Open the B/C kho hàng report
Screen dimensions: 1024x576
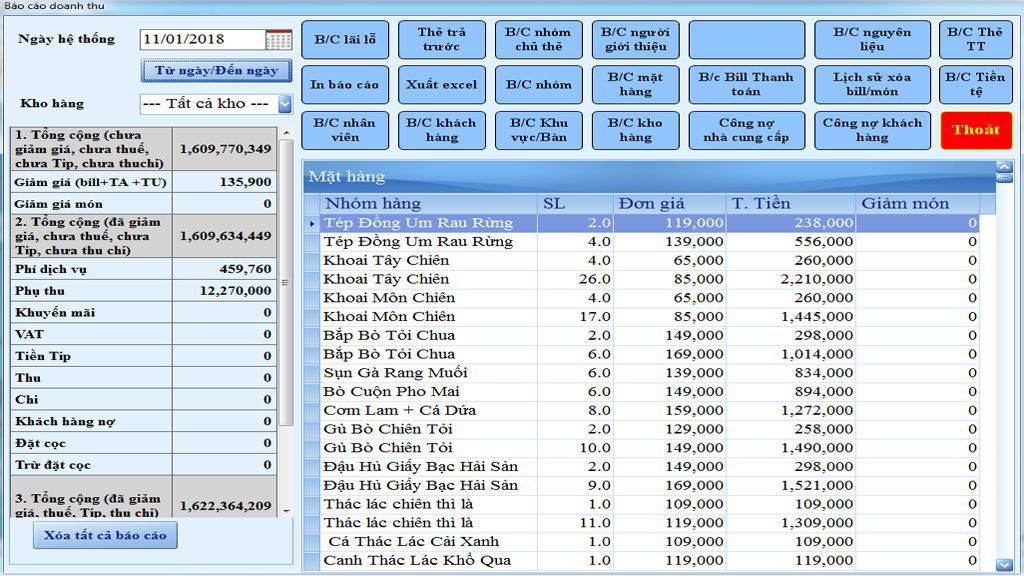pos(635,131)
